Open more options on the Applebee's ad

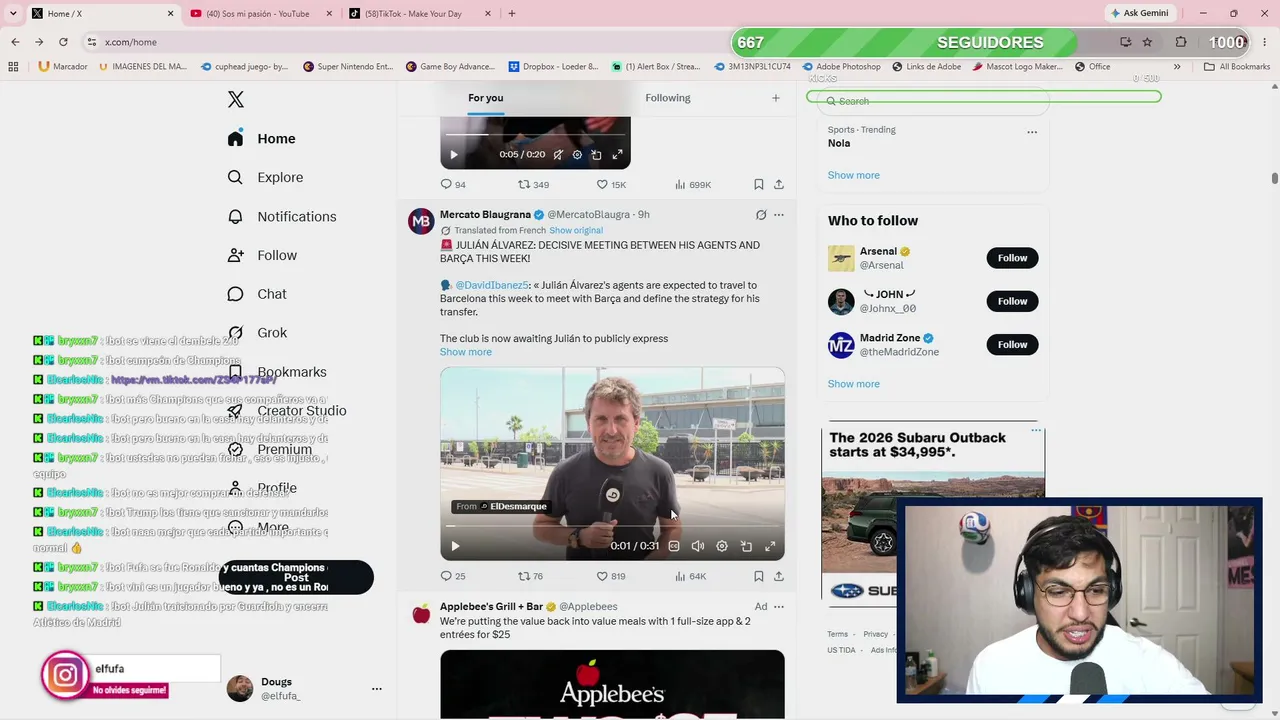779,607
